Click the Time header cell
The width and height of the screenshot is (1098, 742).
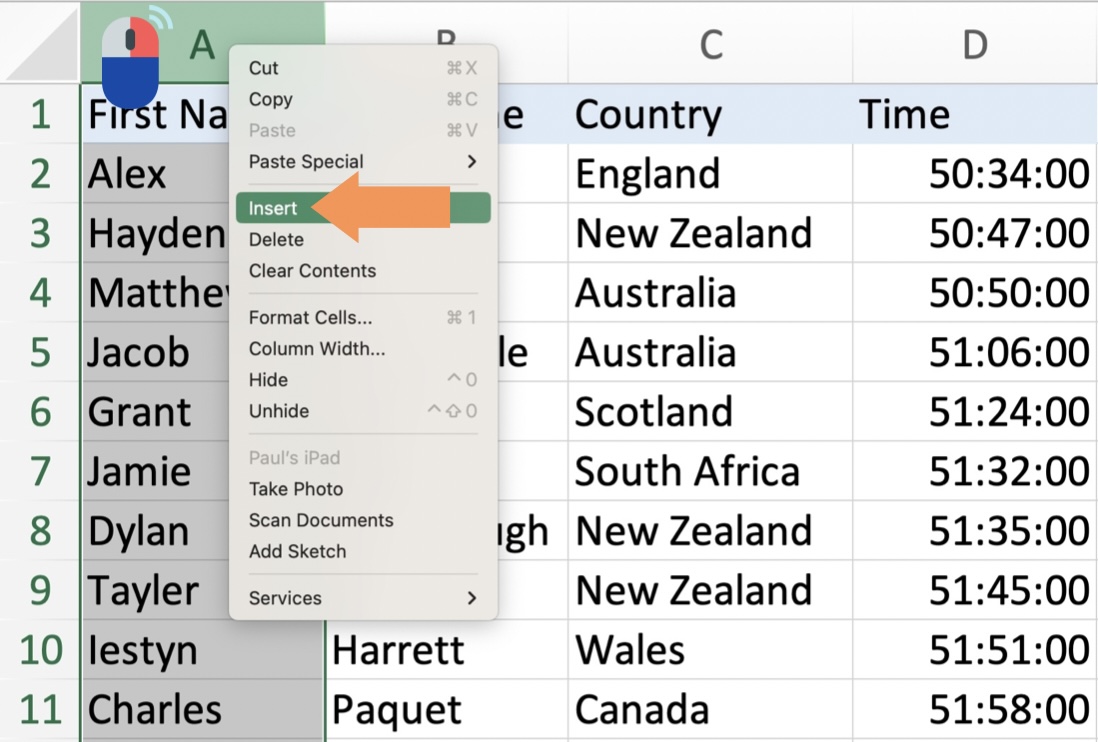pyautogui.click(x=975, y=114)
